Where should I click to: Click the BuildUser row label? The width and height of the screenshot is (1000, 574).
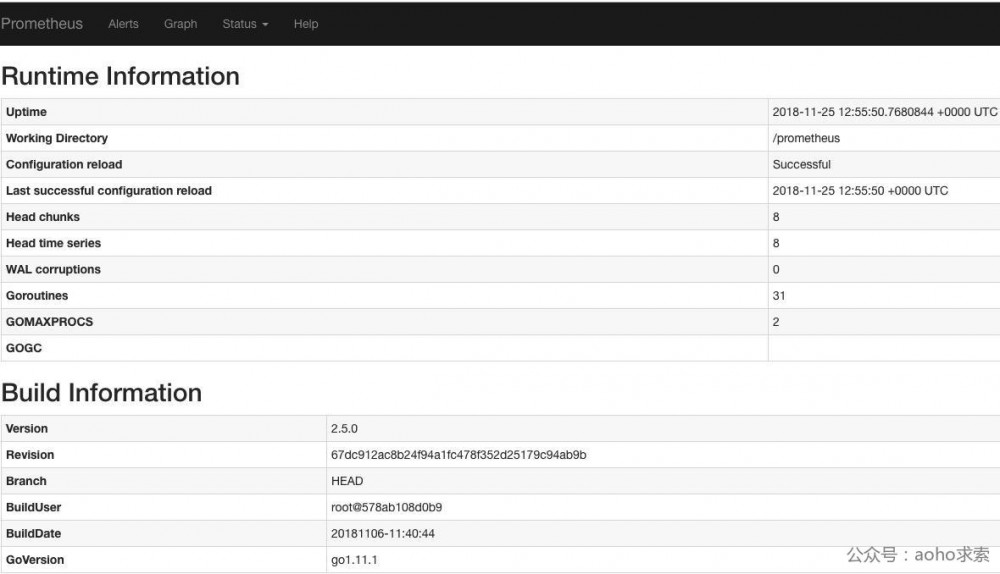(x=33, y=507)
